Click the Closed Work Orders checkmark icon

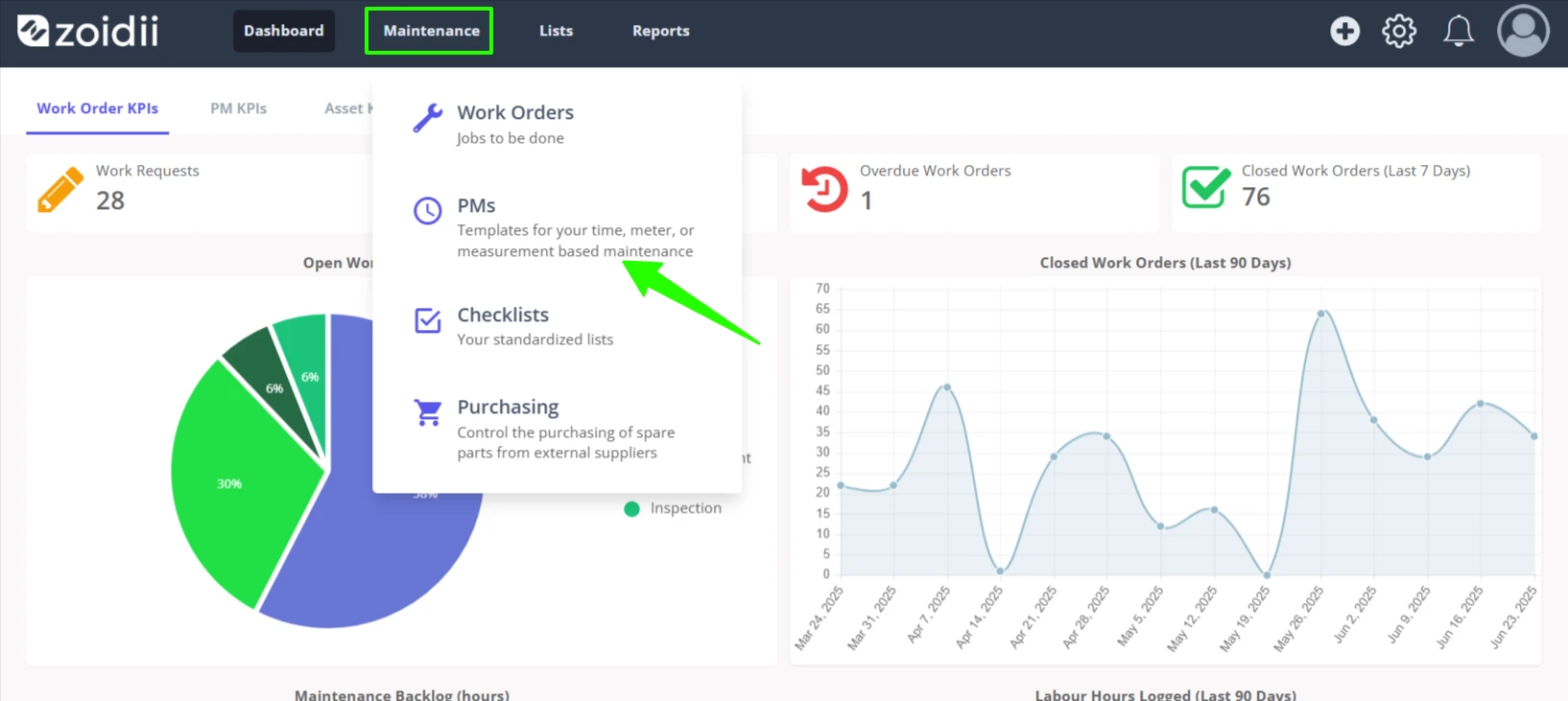[1206, 187]
